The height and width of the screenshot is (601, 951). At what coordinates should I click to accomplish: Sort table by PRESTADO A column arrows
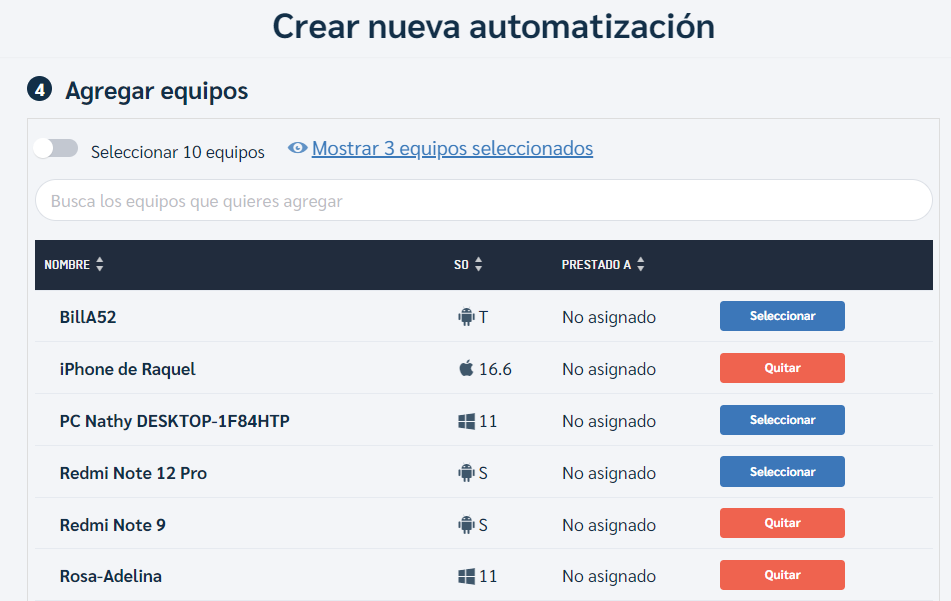coord(640,264)
